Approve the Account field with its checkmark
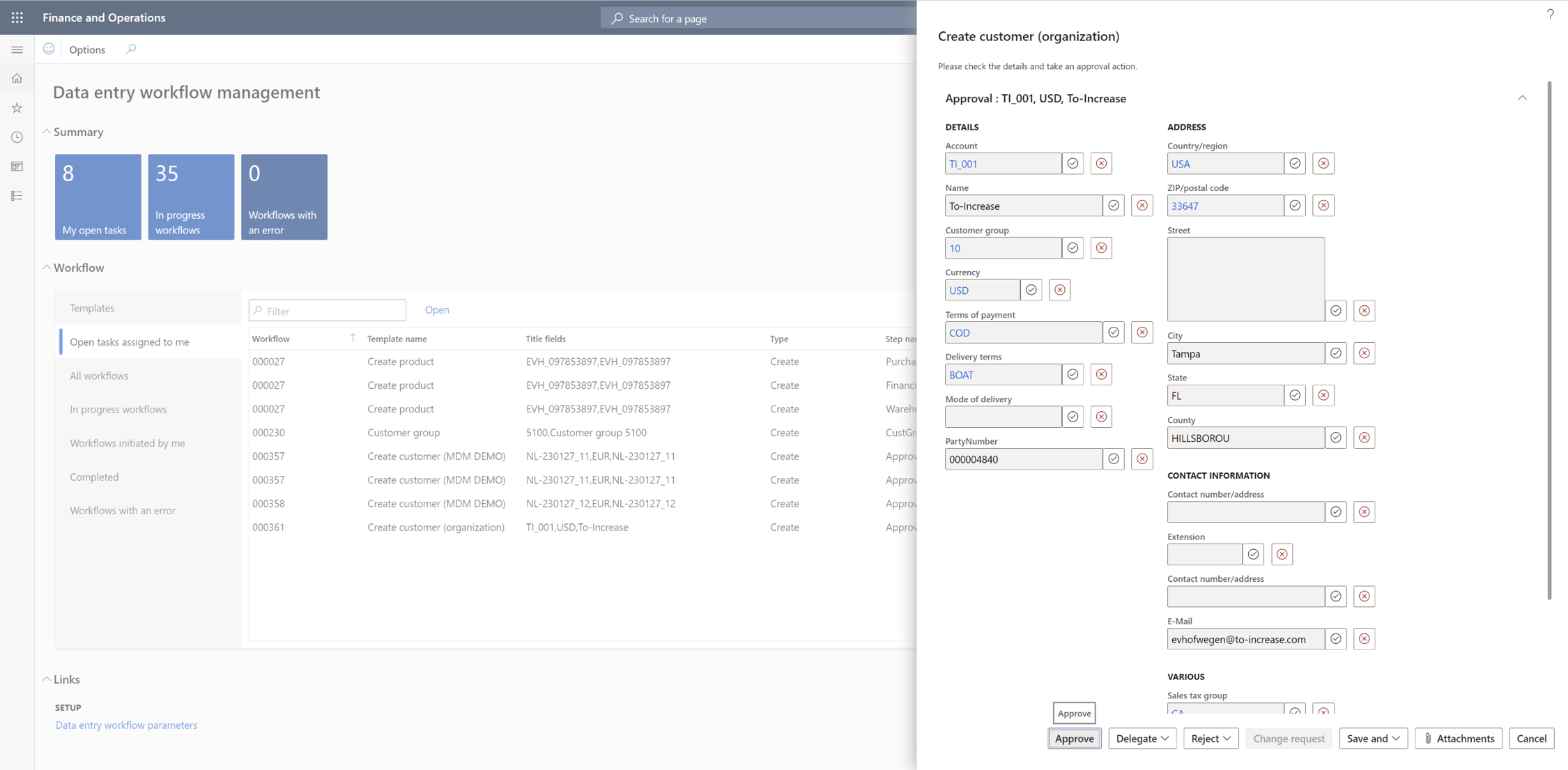Viewport: 1568px width, 770px height. 1073,163
